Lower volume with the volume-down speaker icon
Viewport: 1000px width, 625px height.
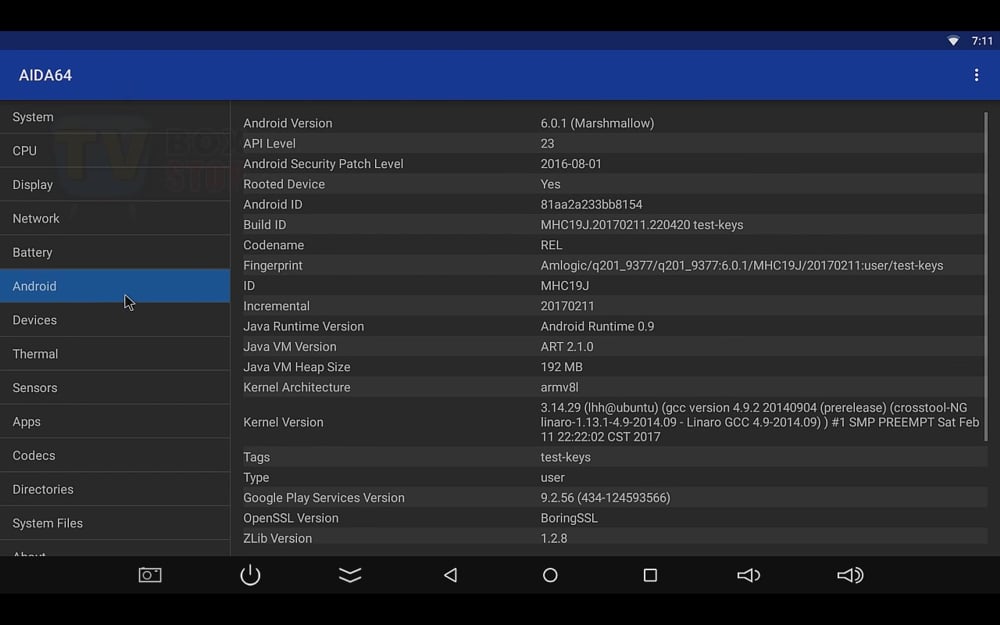point(749,575)
